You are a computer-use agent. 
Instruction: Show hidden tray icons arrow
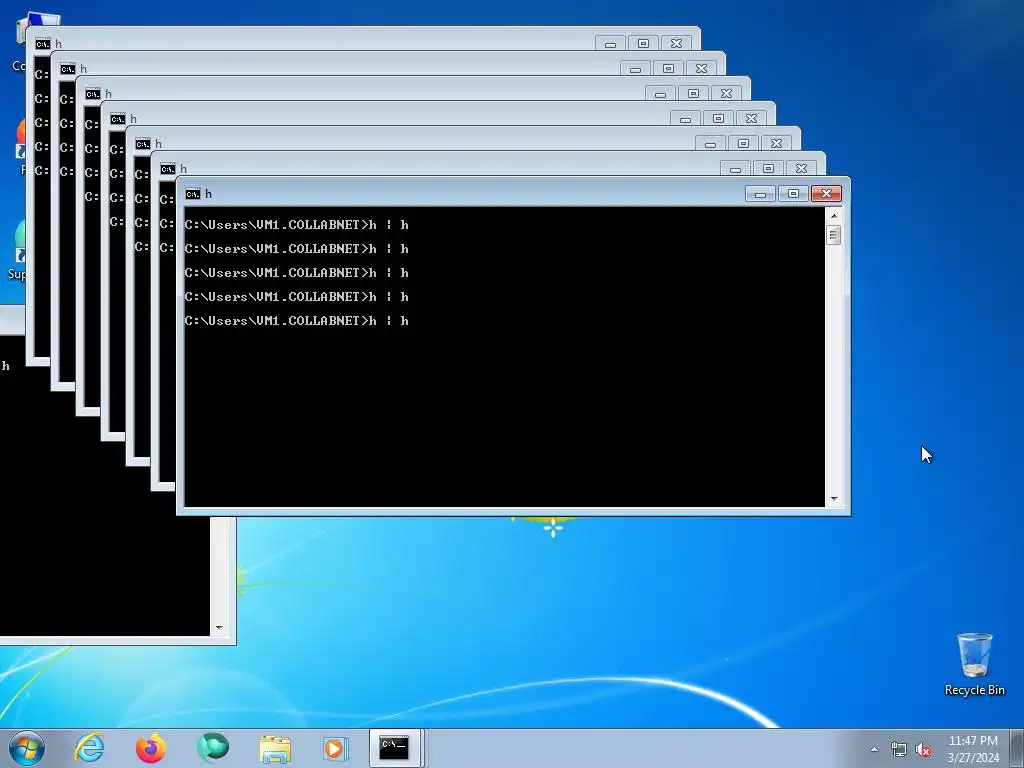874,749
